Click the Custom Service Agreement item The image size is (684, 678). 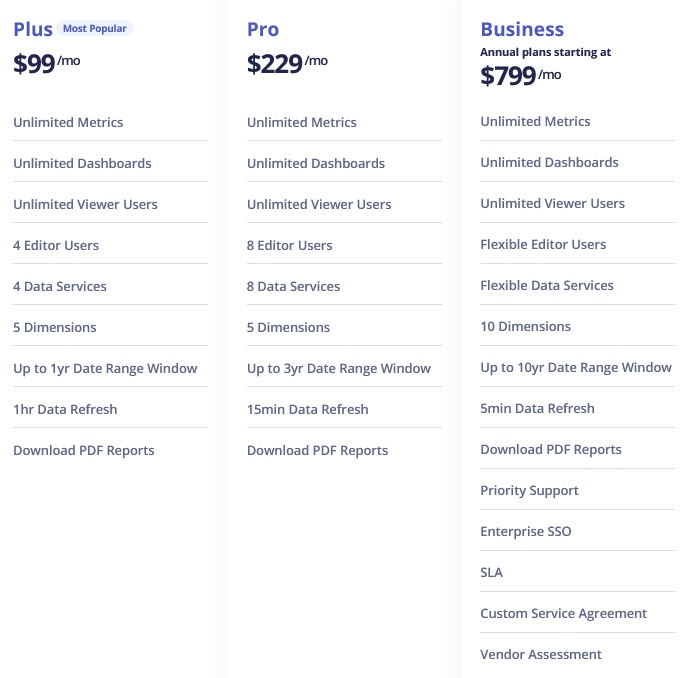(563, 613)
